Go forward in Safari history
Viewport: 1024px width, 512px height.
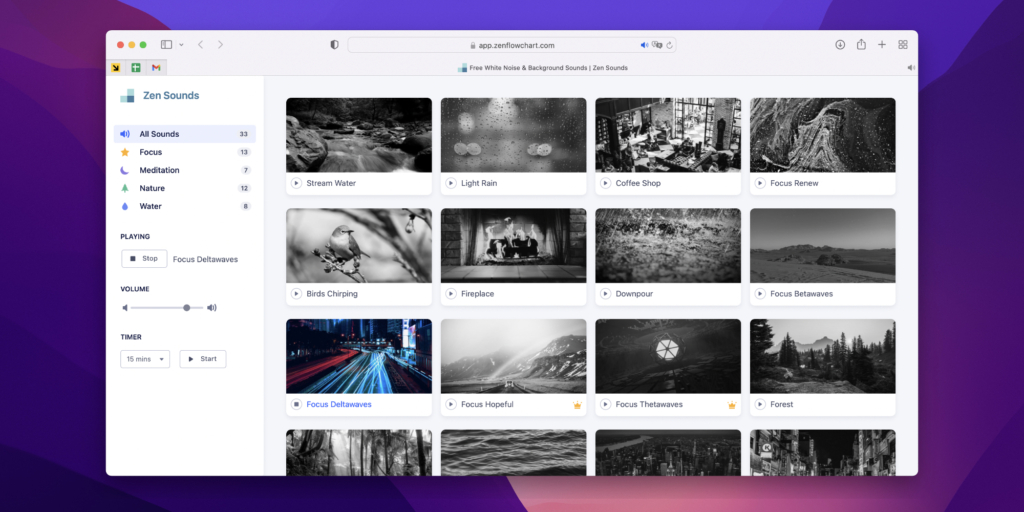[x=221, y=44]
